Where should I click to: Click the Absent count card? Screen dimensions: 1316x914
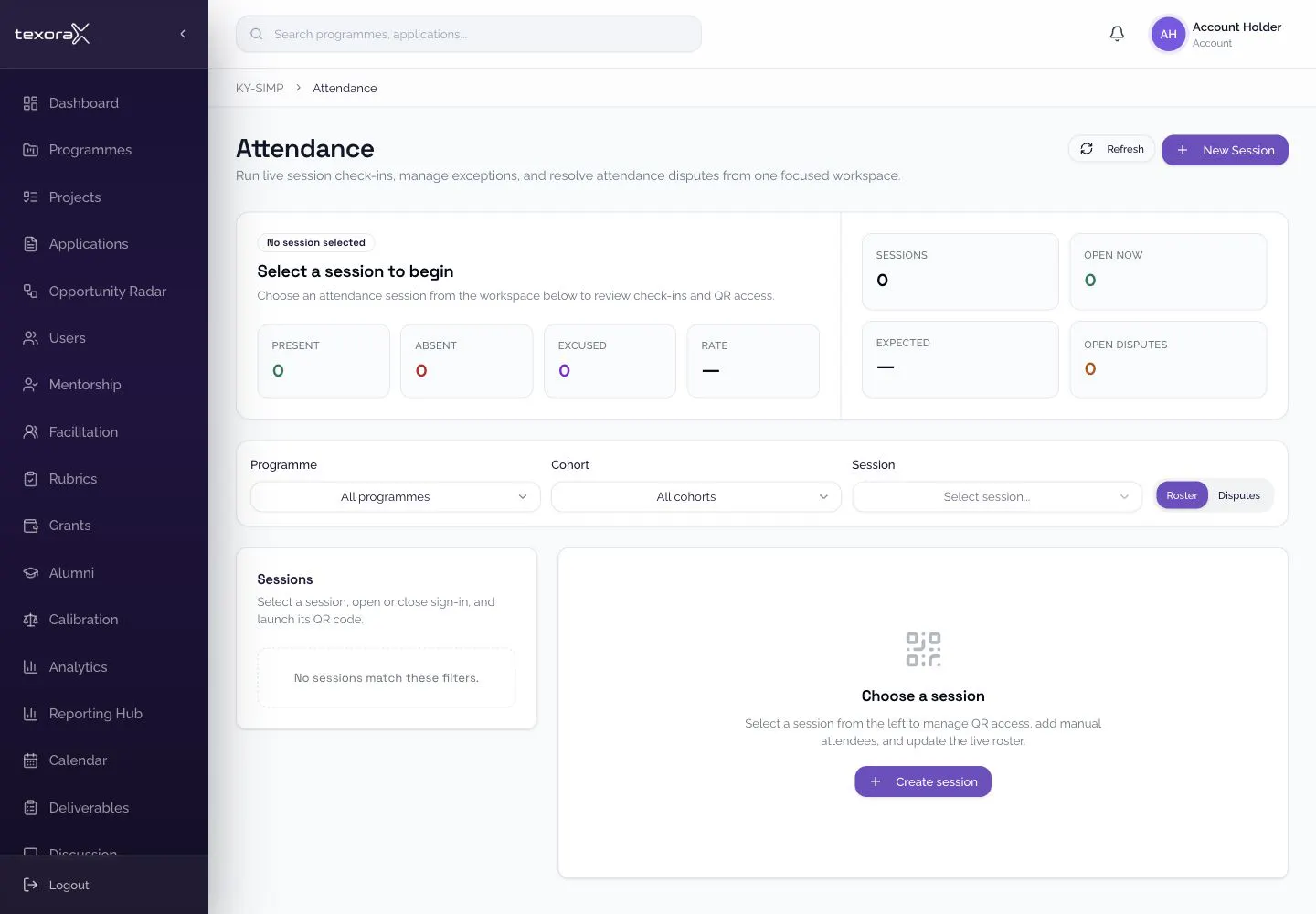coord(467,361)
